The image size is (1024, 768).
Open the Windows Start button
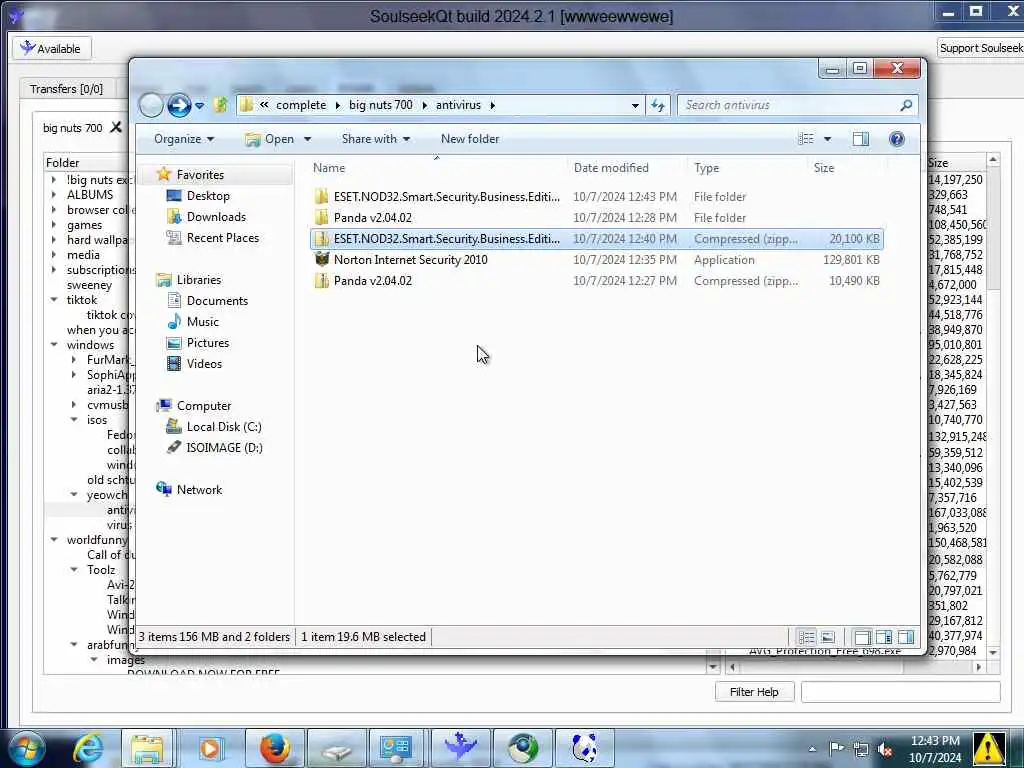[x=25, y=748]
